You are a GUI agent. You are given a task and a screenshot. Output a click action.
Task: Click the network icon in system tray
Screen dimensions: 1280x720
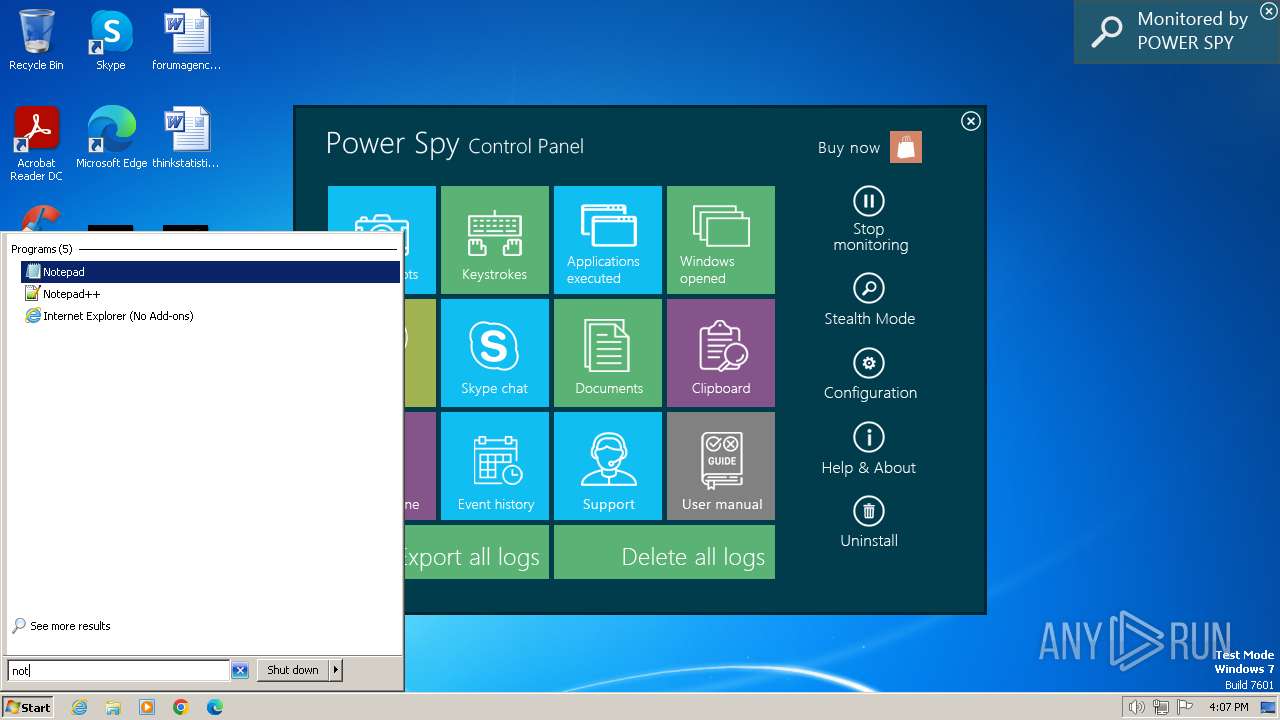pyautogui.click(x=1161, y=707)
